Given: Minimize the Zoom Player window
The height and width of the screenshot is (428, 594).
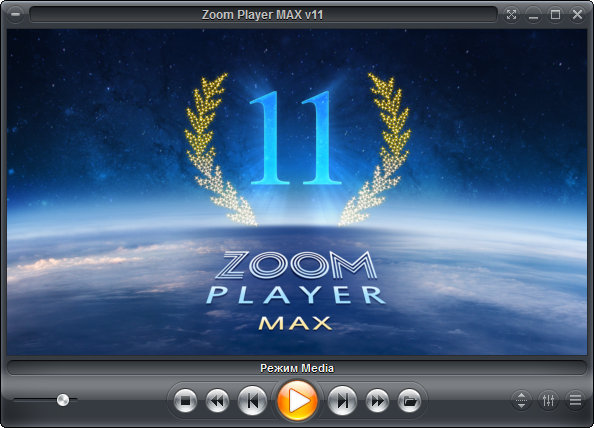Looking at the screenshot, I should tap(533, 15).
